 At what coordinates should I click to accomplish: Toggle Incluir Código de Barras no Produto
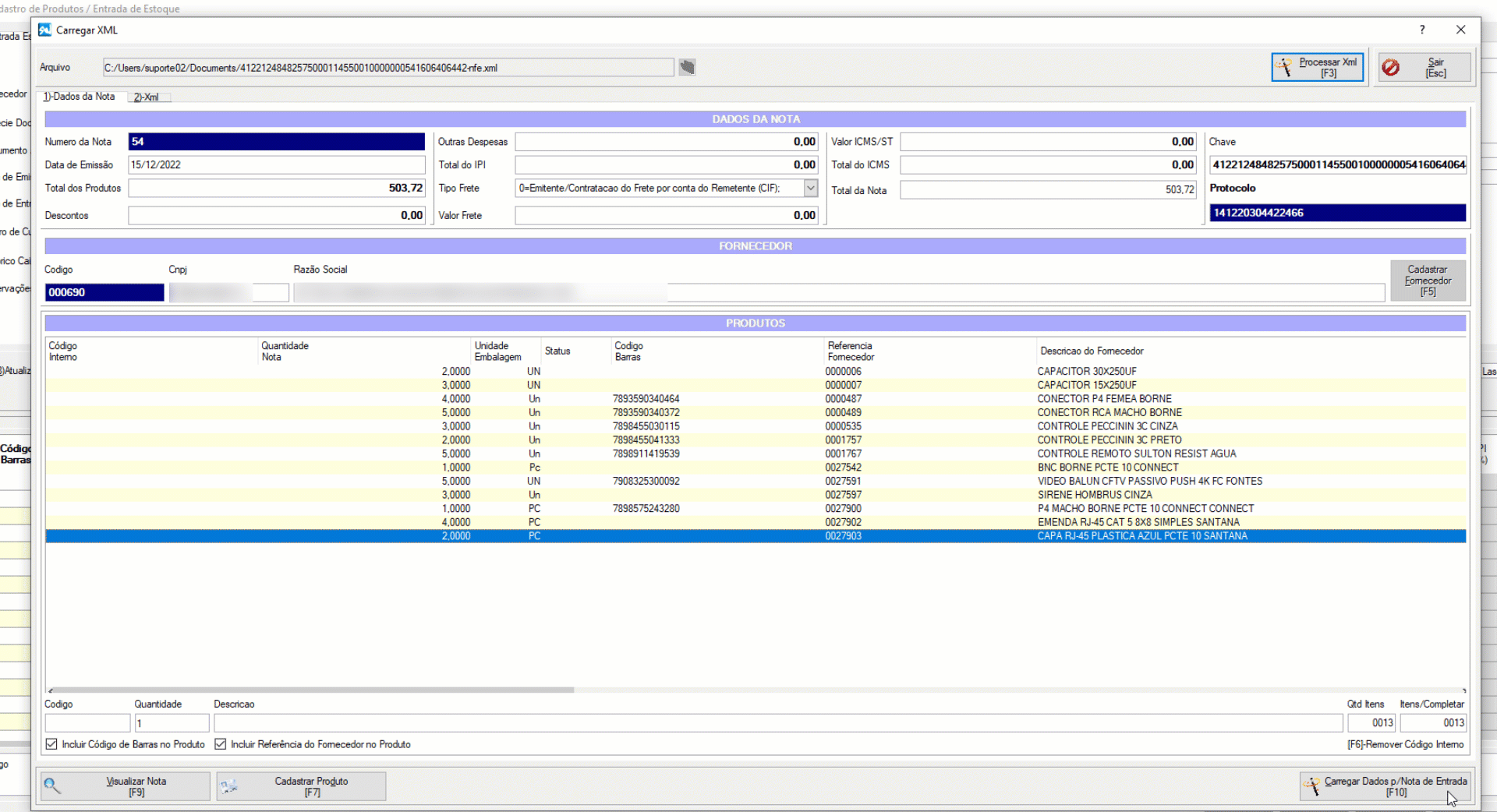click(51, 744)
